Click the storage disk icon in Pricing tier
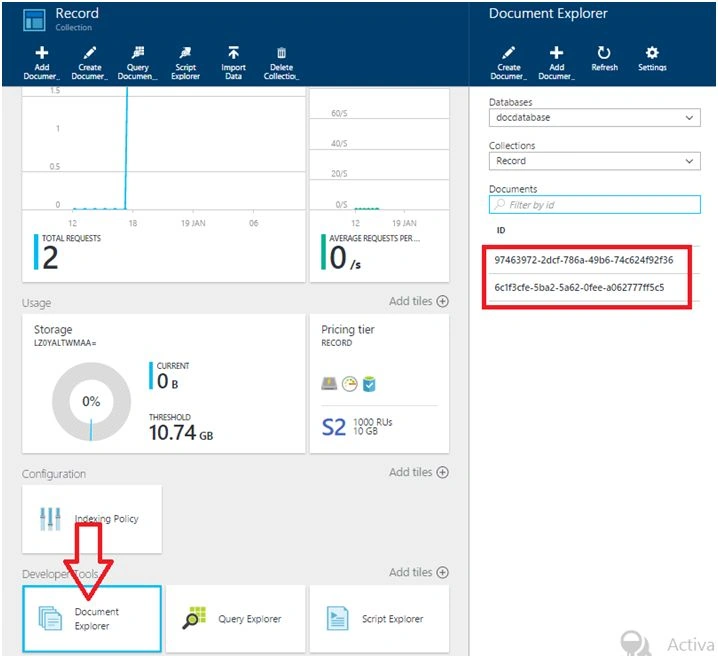Image resolution: width=718 pixels, height=658 pixels. pos(329,383)
